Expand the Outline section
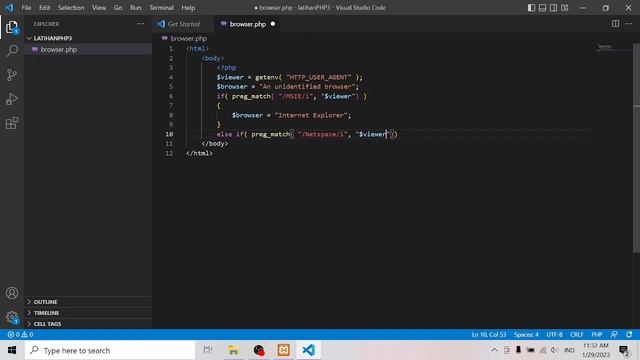Image resolution: width=640 pixels, height=360 pixels. click(x=88, y=302)
